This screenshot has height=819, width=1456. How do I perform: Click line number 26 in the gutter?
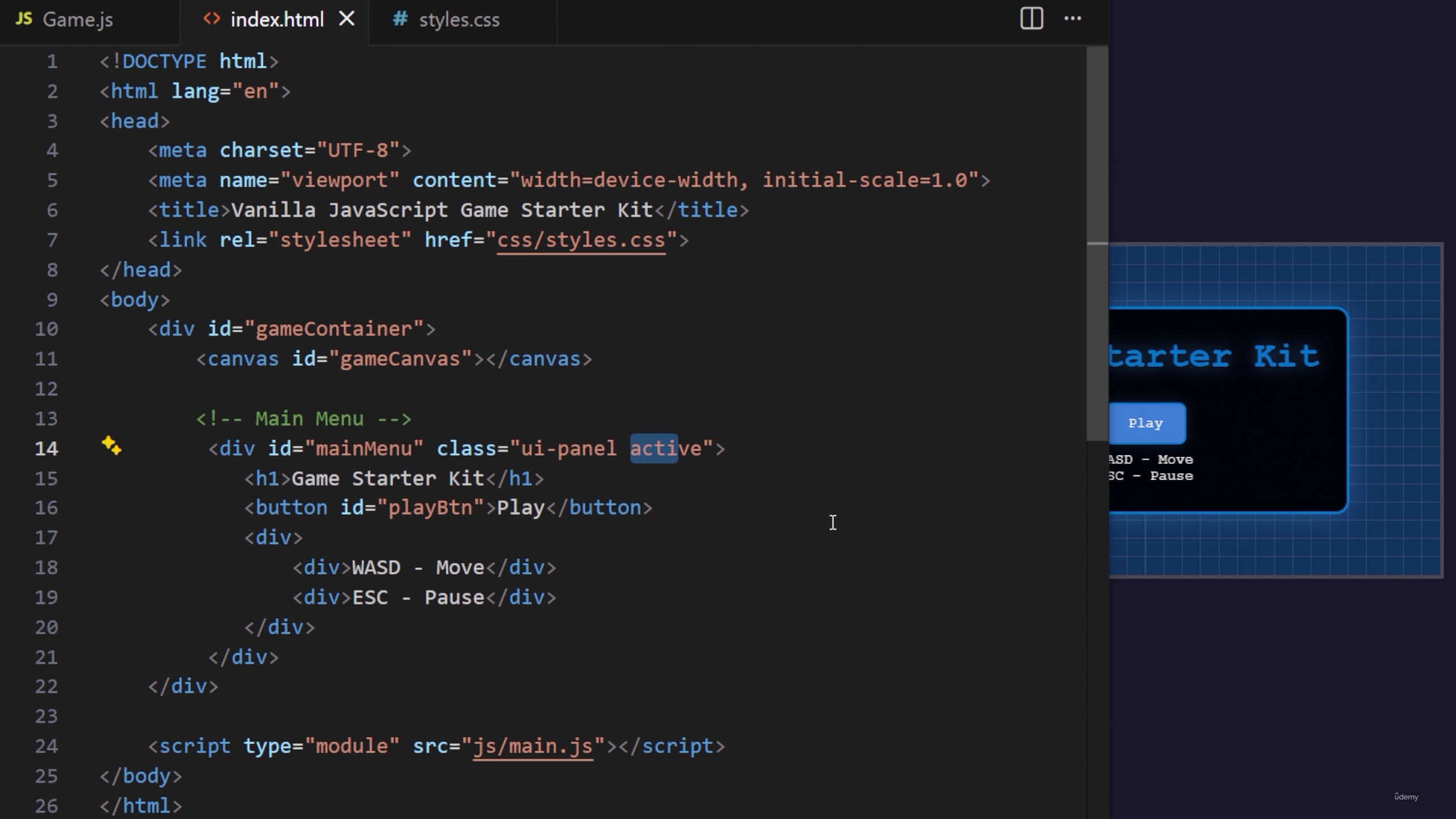[46, 806]
